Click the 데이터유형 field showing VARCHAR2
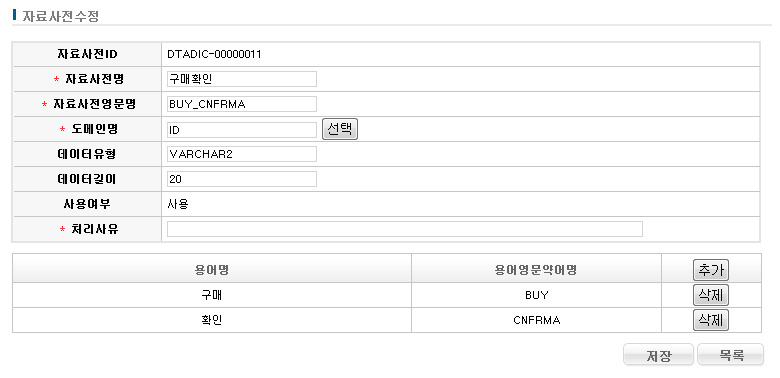Screen dimensions: 780x378 pyautogui.click(x=242, y=154)
